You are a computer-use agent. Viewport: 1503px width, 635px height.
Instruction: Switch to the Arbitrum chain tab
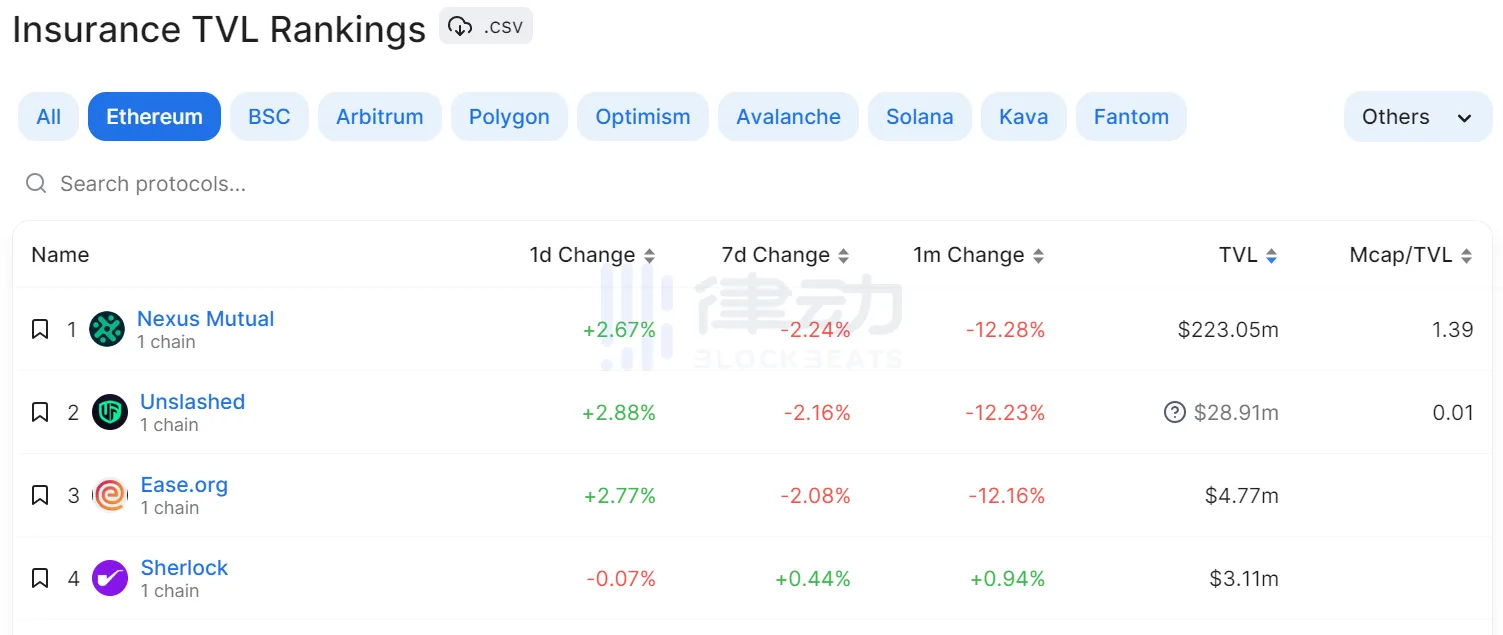(379, 117)
